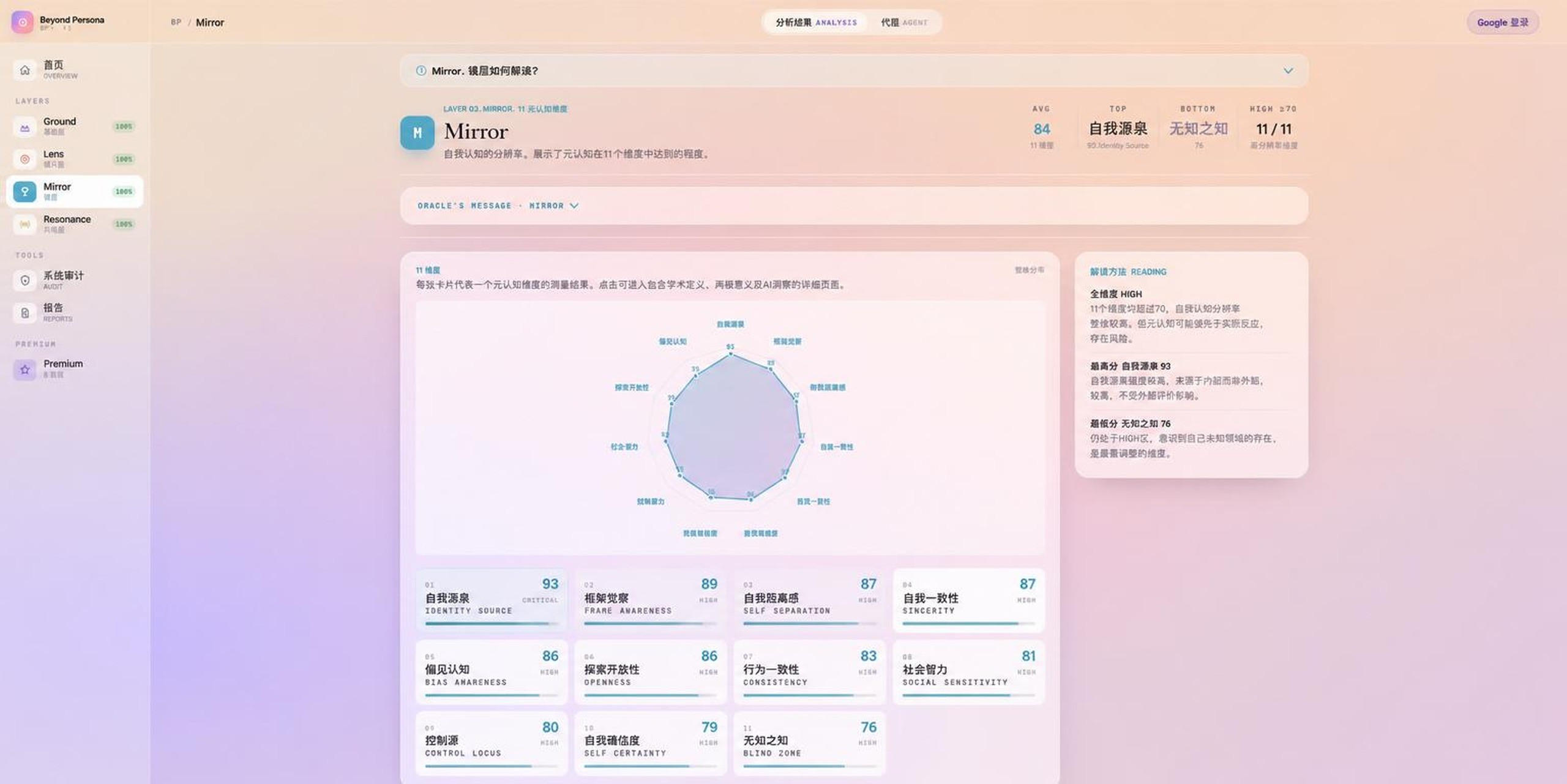Image resolution: width=1567 pixels, height=784 pixels.
Task: Open the Blind Zone card
Action: [810, 743]
